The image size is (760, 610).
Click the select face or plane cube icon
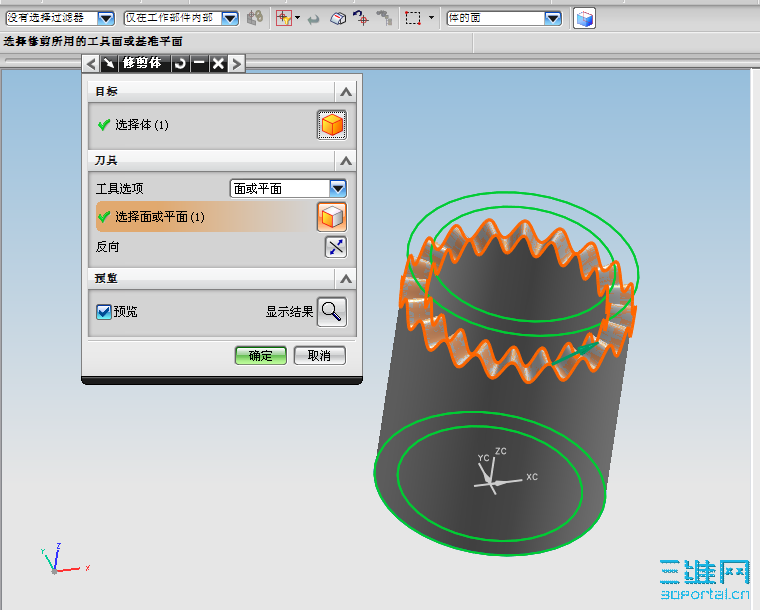coord(332,217)
